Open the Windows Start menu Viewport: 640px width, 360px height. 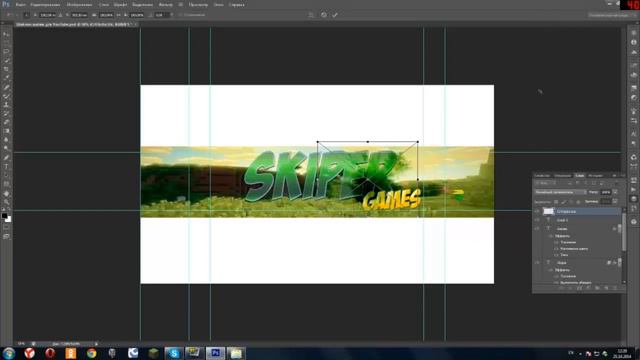click(x=9, y=353)
